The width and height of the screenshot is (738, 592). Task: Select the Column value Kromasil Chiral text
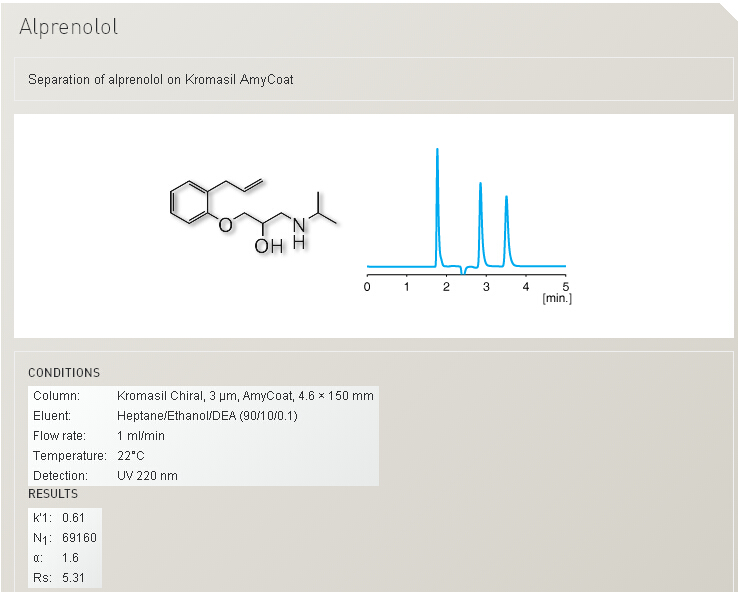click(x=245, y=396)
